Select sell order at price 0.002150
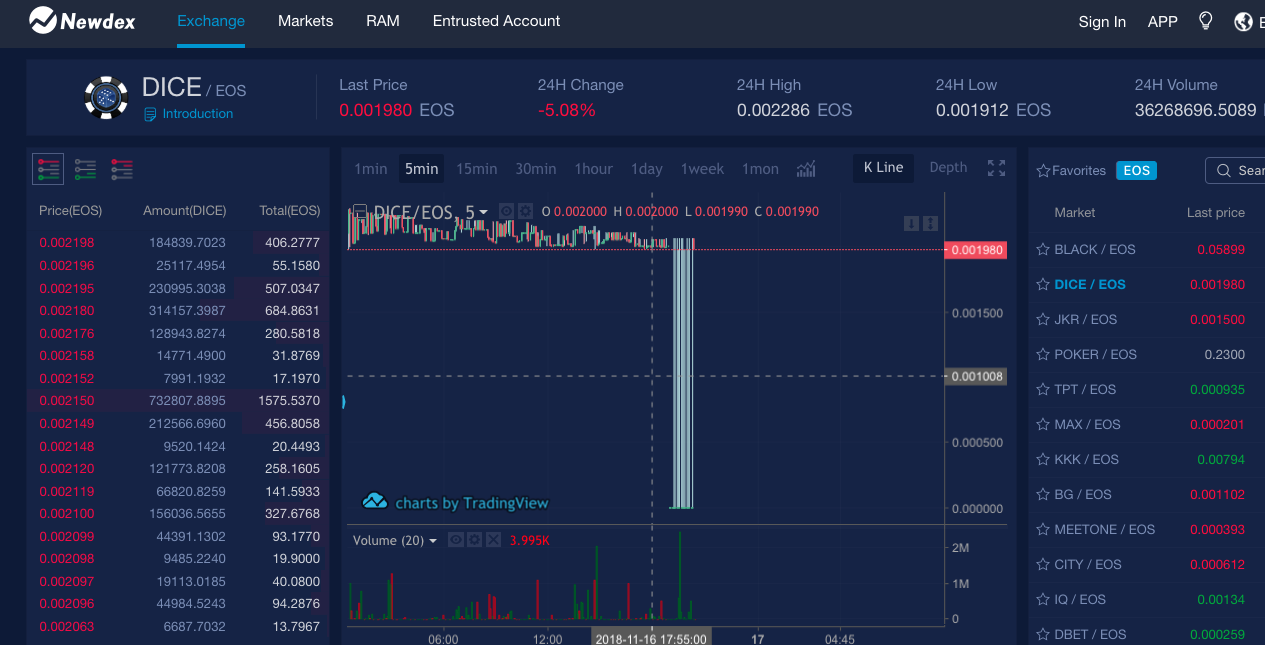Image resolution: width=1265 pixels, height=645 pixels. 179,401
